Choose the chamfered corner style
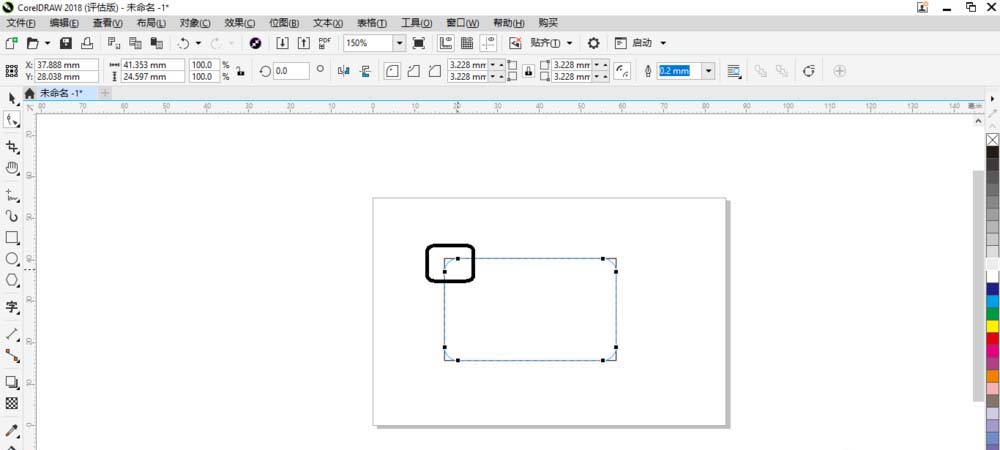Screen dimensions: 1000x450 pyautogui.click(x=435, y=71)
